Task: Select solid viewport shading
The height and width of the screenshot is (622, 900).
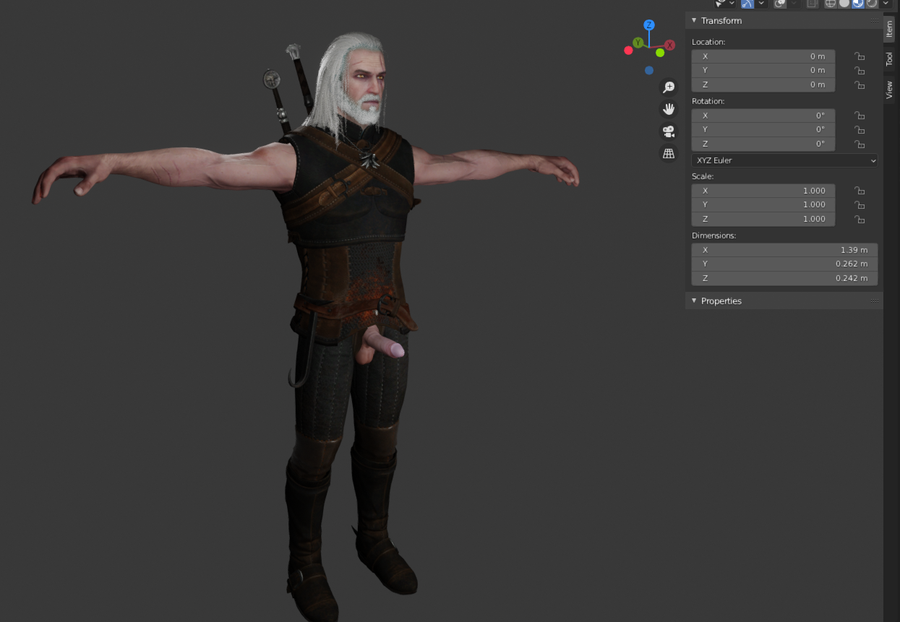Action: [x=844, y=3]
